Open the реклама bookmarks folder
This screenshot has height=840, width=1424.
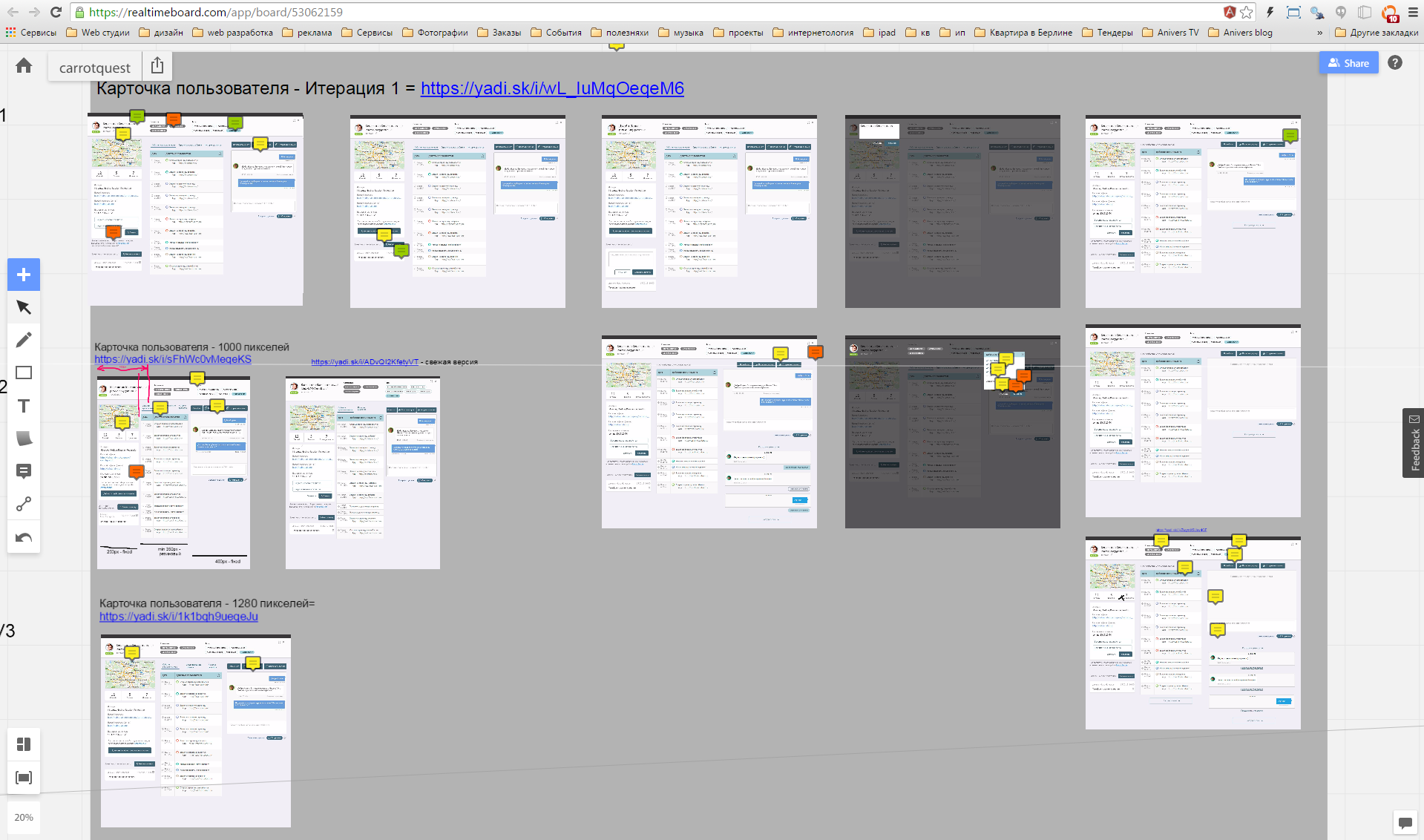[x=307, y=33]
